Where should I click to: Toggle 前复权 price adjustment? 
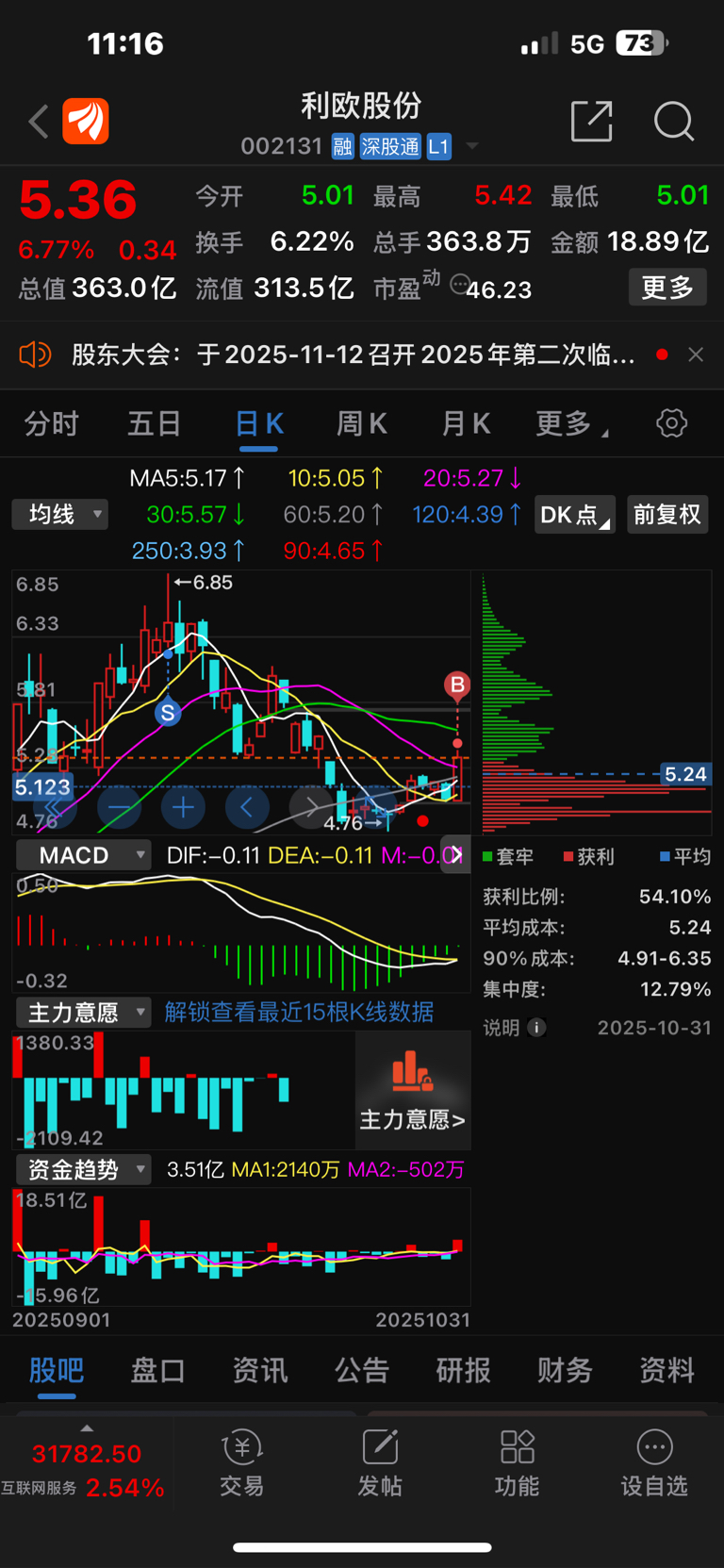pos(667,515)
